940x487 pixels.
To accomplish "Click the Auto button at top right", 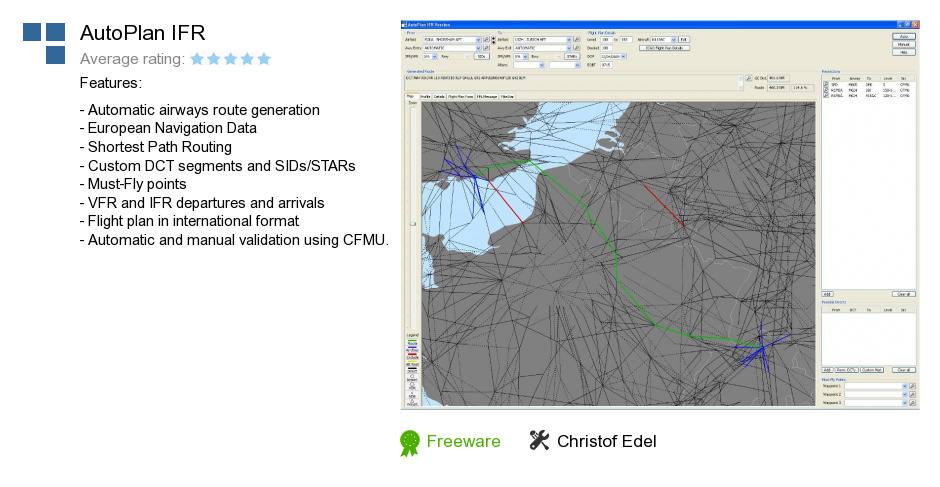I will point(904,37).
